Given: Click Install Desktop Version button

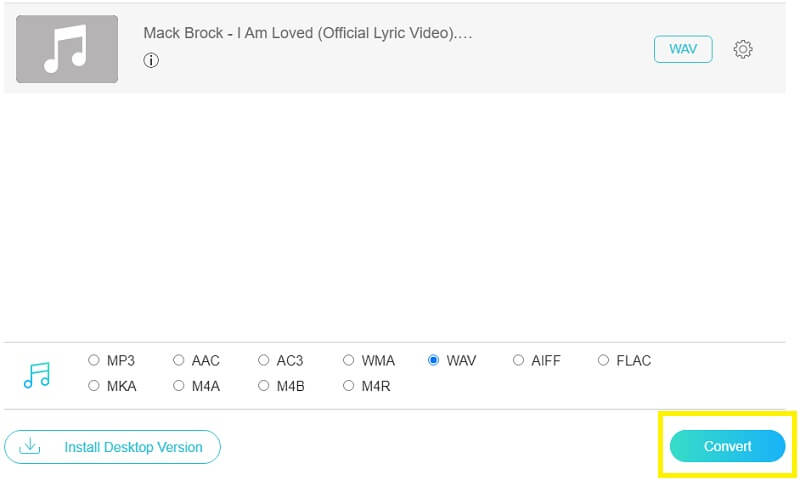Looking at the screenshot, I should click(112, 447).
